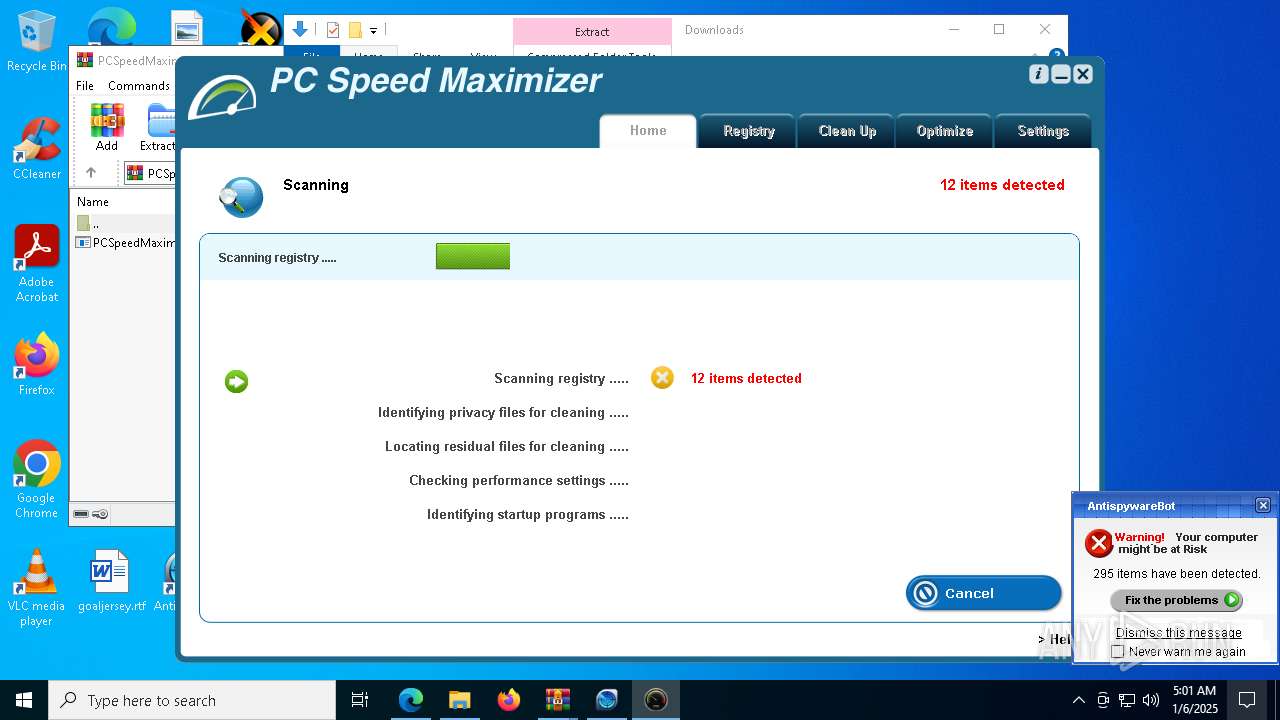This screenshot has height=720, width=1280.
Task: Open VLC media player desktop shortcut
Action: tap(37, 588)
